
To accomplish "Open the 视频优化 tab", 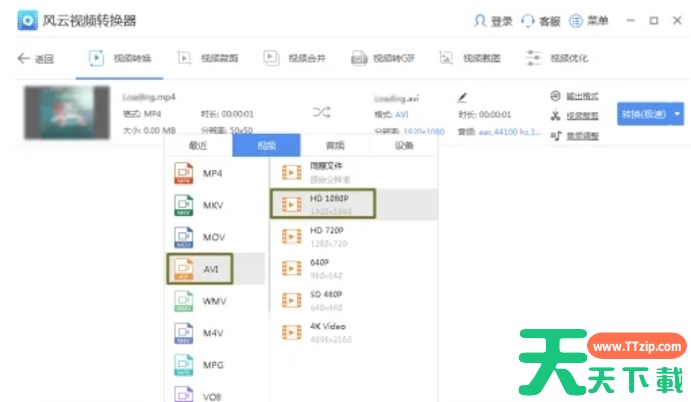I will pos(557,58).
